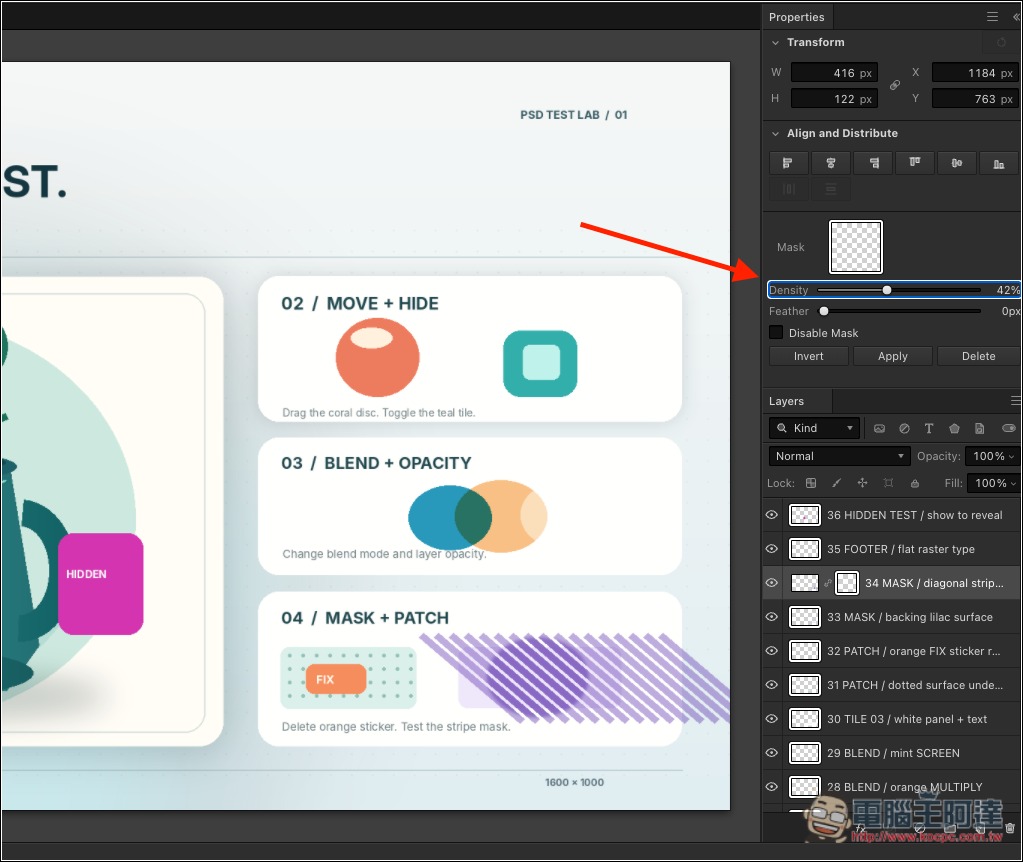Click the Apply mask button

(893, 356)
